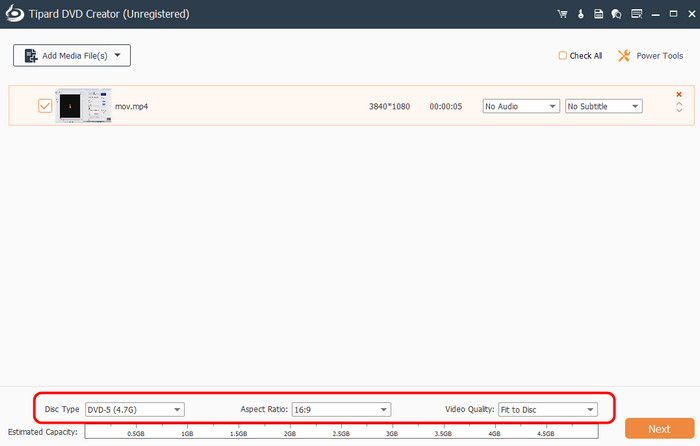Click the 3840*1080 resolution value
This screenshot has width=700, height=446.
click(389, 106)
